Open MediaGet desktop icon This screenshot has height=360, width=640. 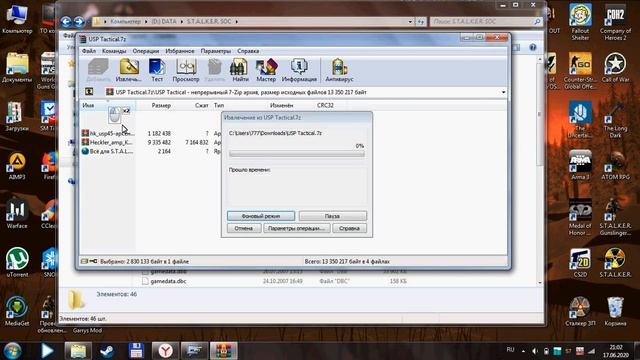pyautogui.click(x=17, y=311)
